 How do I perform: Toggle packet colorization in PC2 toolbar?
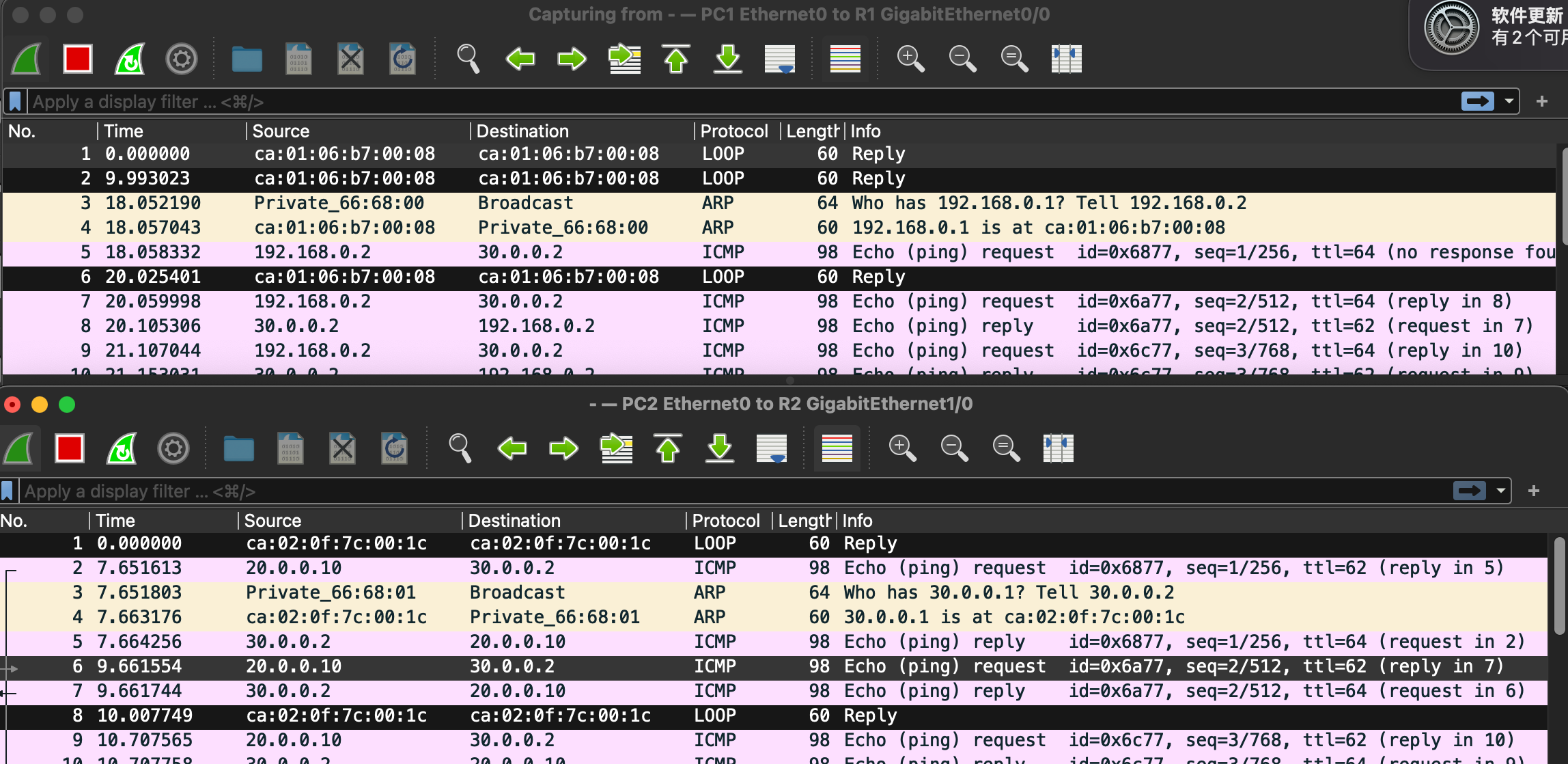pyautogui.click(x=837, y=449)
